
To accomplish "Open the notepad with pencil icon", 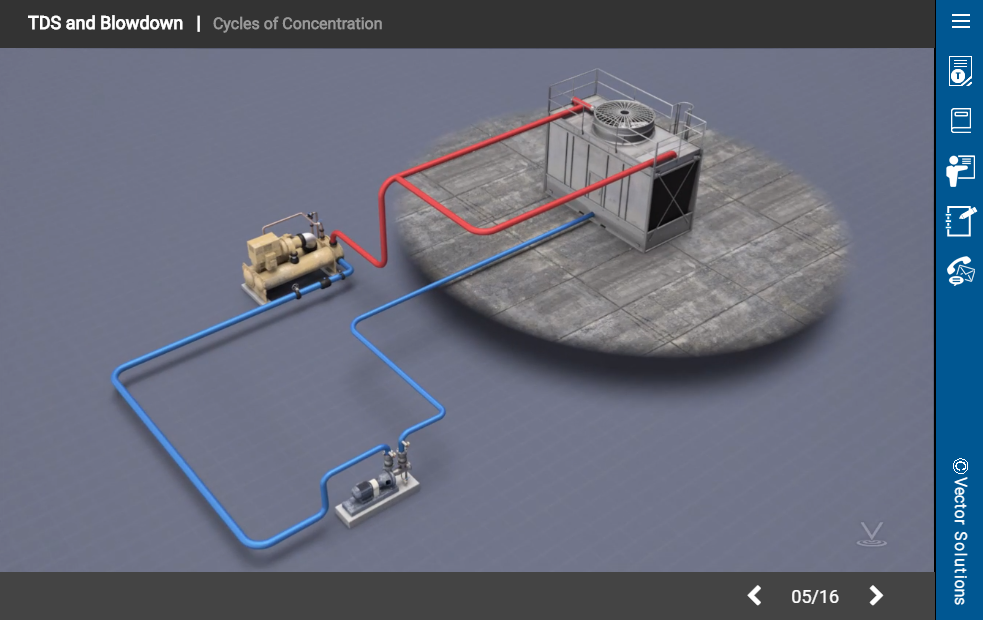I will click(960, 220).
